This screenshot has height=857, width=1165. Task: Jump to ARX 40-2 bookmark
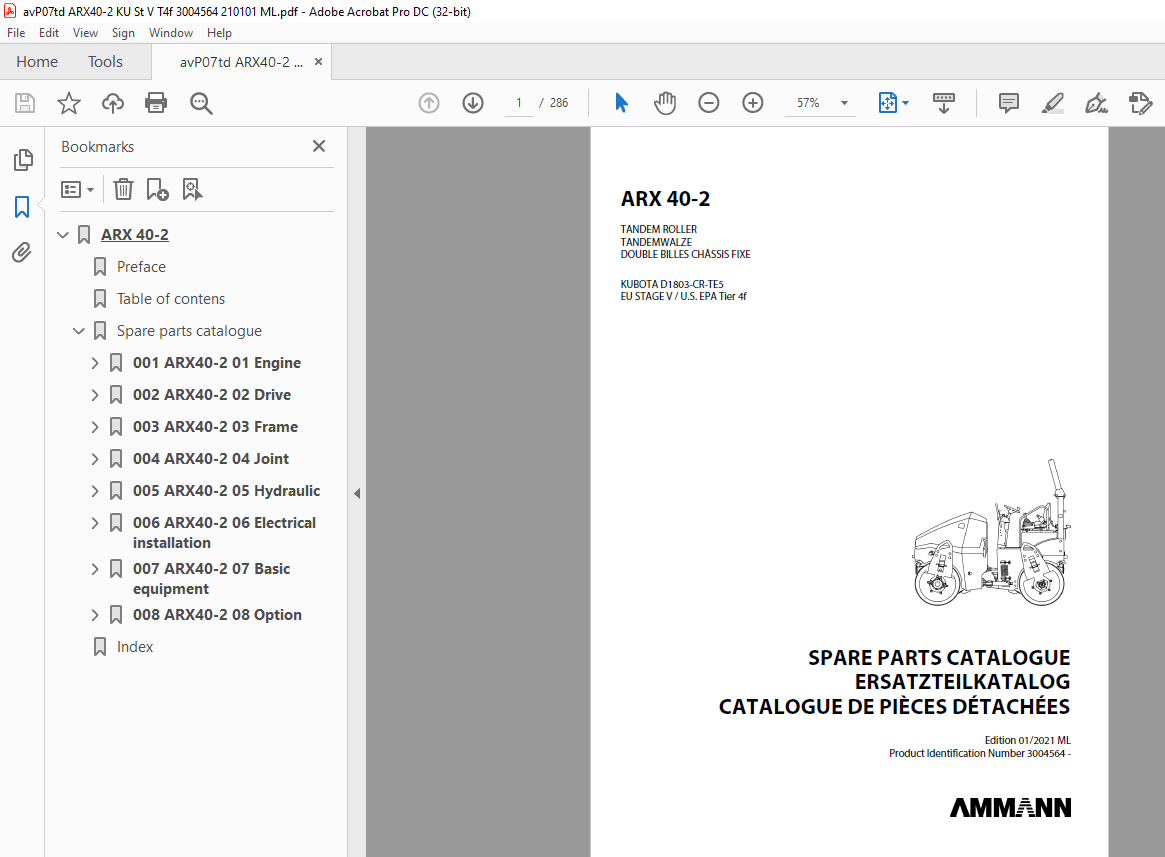tap(135, 235)
